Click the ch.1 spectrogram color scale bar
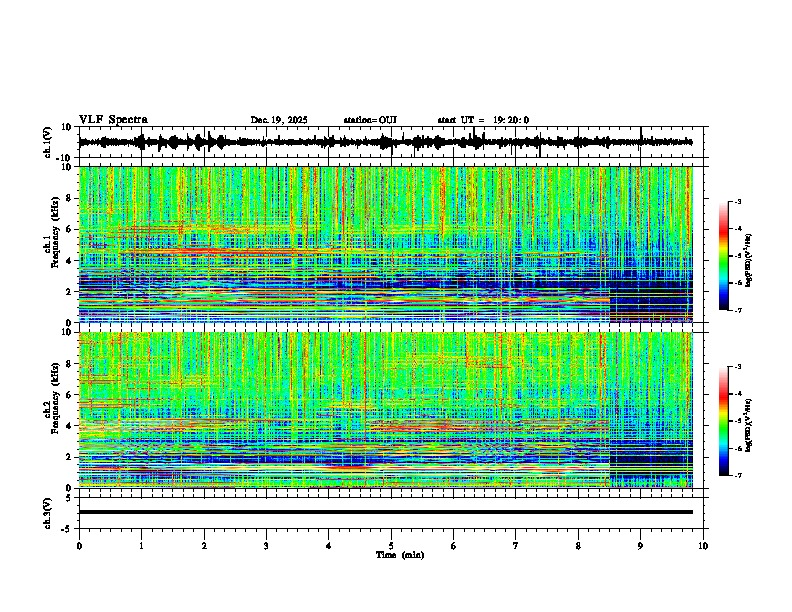Screen dimensions: 792x612 click(723, 256)
